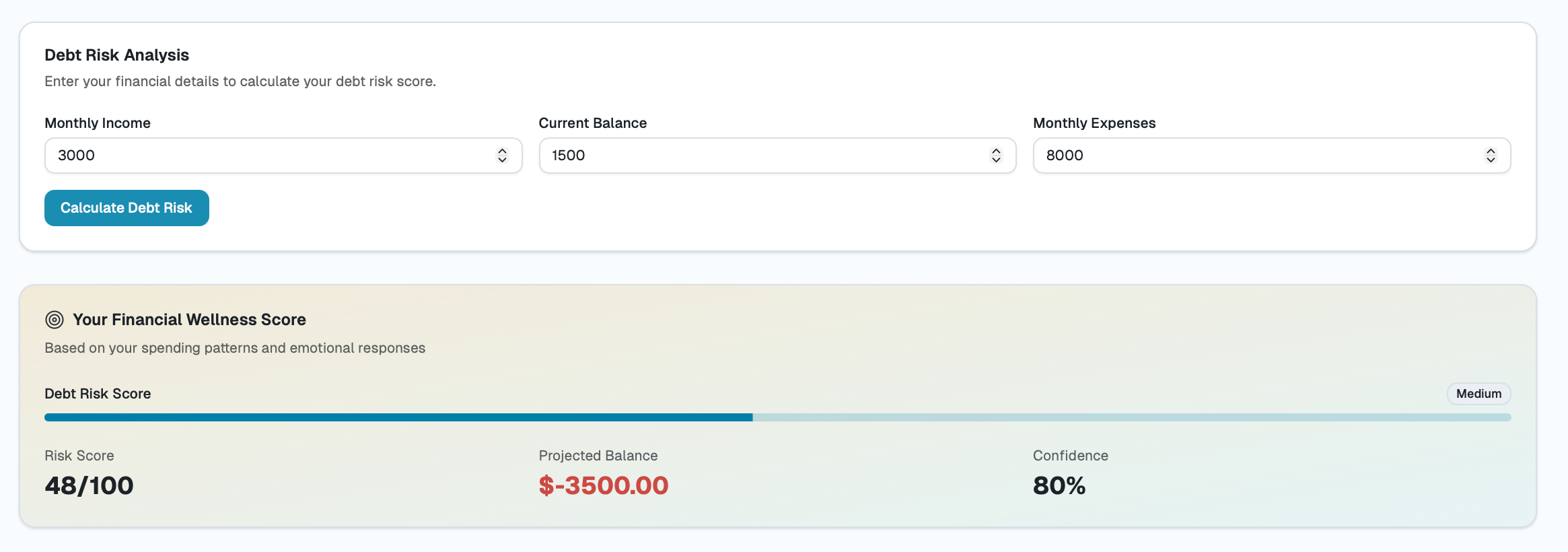Focus the Monthly Income input field
Image resolution: width=1568 pixels, height=552 pixels.
283,156
